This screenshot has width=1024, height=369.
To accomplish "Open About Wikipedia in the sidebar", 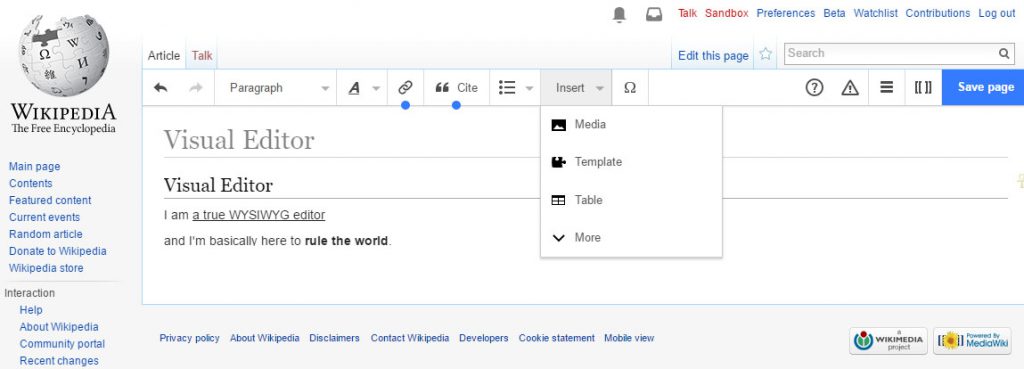I will point(59,327).
